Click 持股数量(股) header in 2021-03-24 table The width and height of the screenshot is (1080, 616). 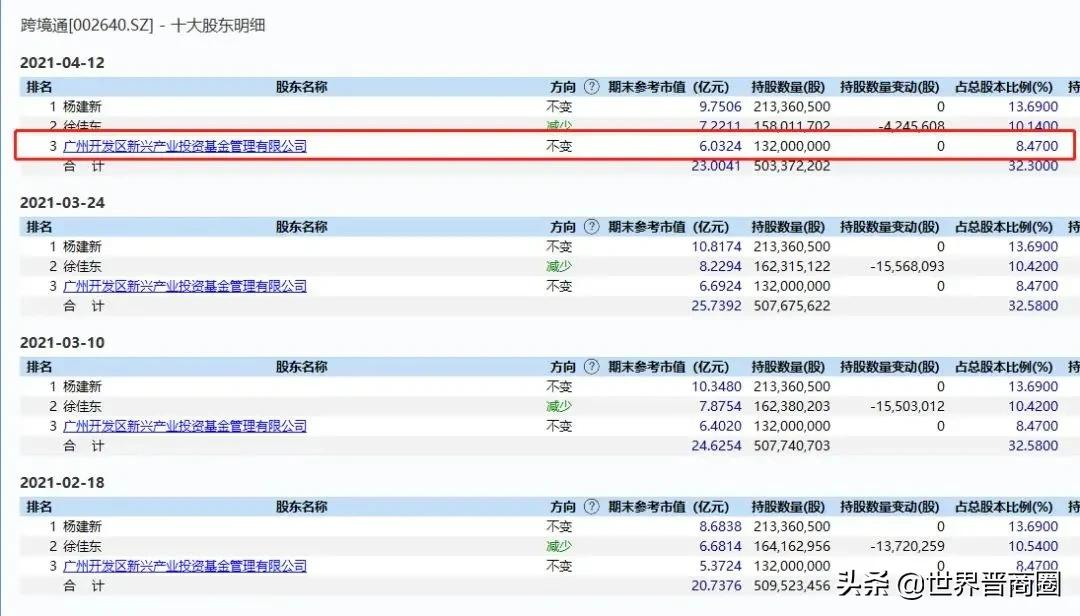[787, 227]
